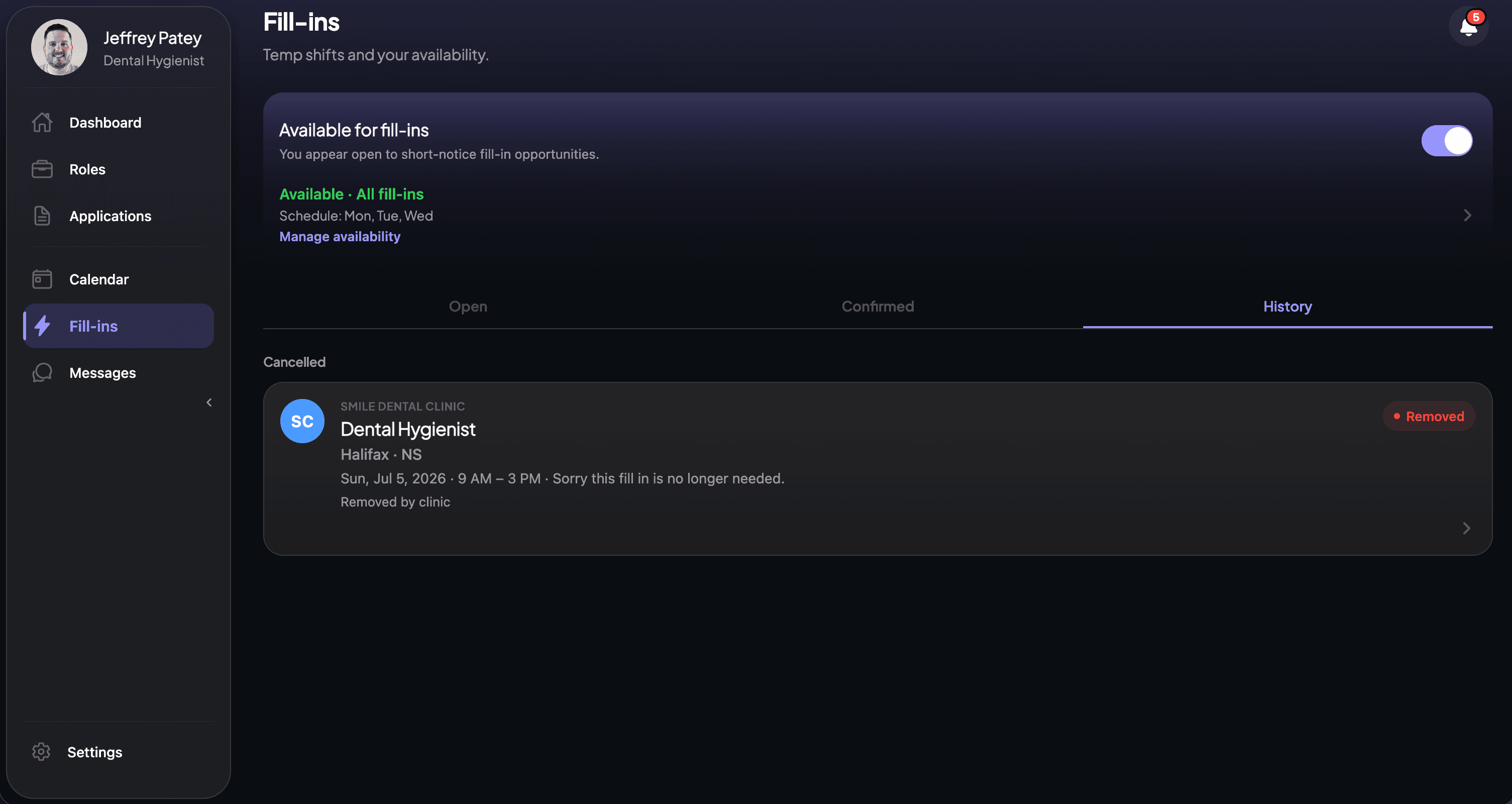Click SMILE DENTAL CLINIC label

403,406
